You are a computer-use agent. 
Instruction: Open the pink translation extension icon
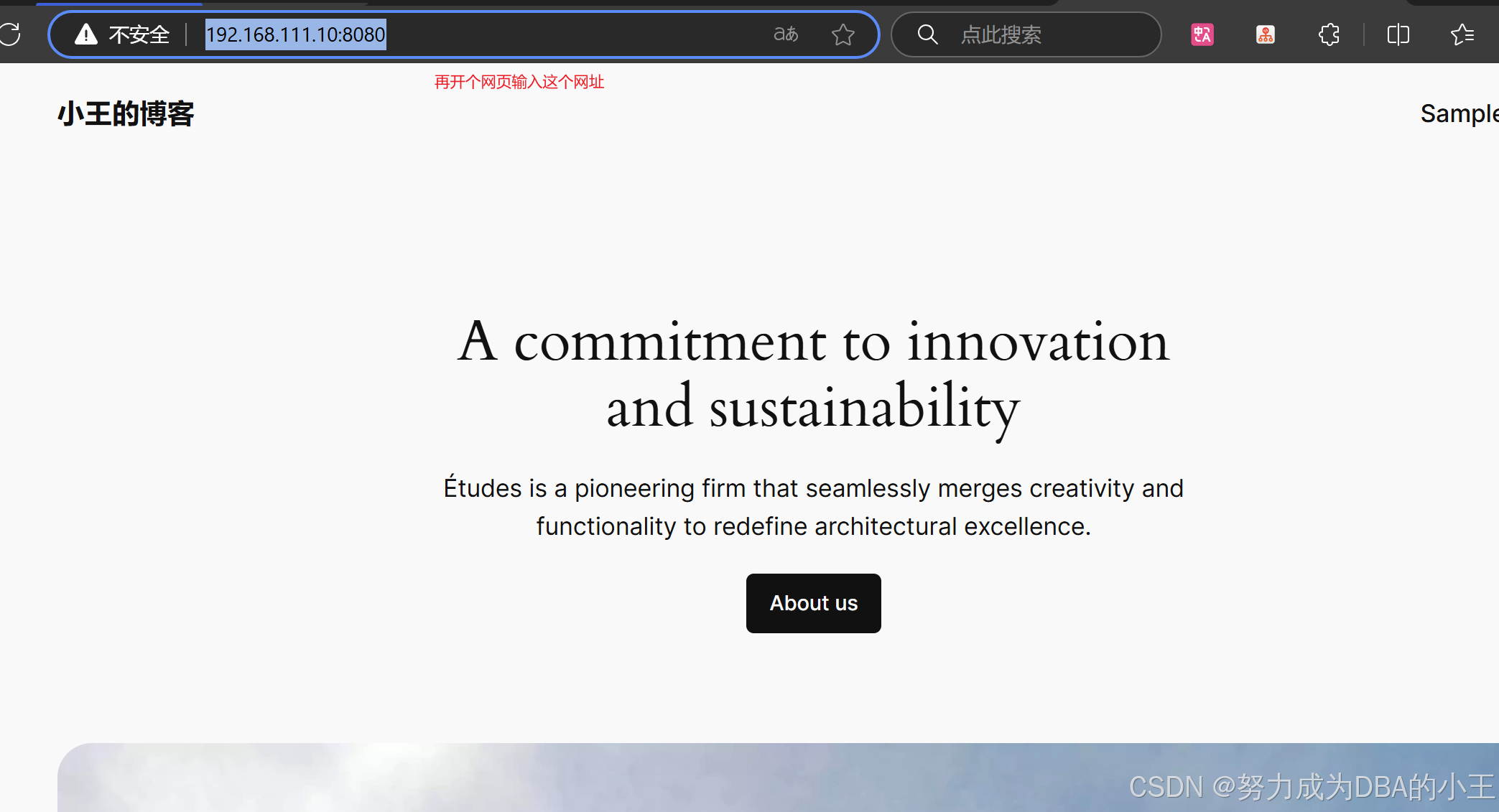1202,34
